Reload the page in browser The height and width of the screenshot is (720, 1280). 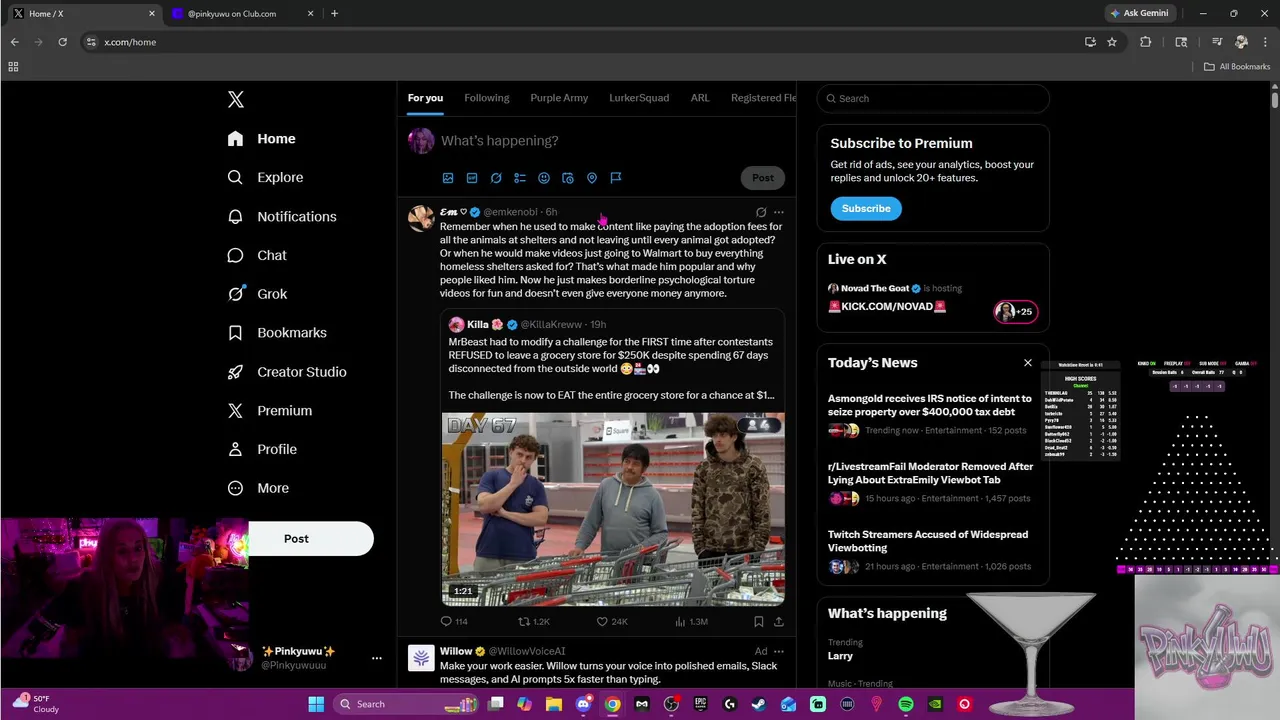[x=62, y=42]
